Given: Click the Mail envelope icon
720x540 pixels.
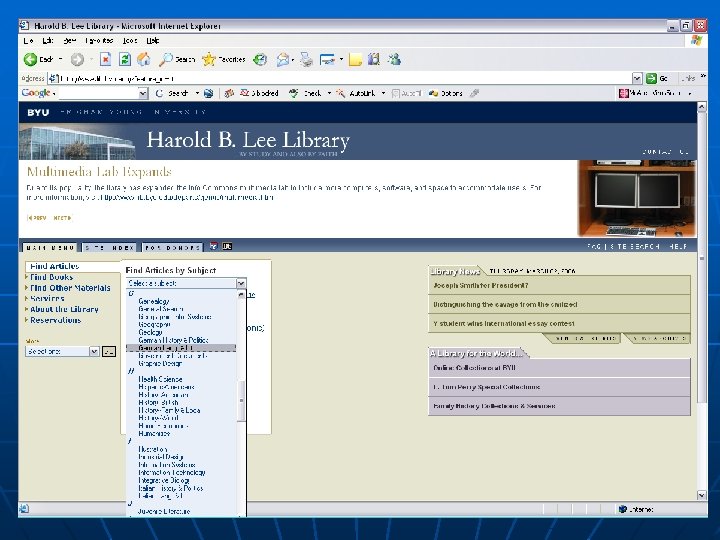Looking at the screenshot, I should pos(283,60).
